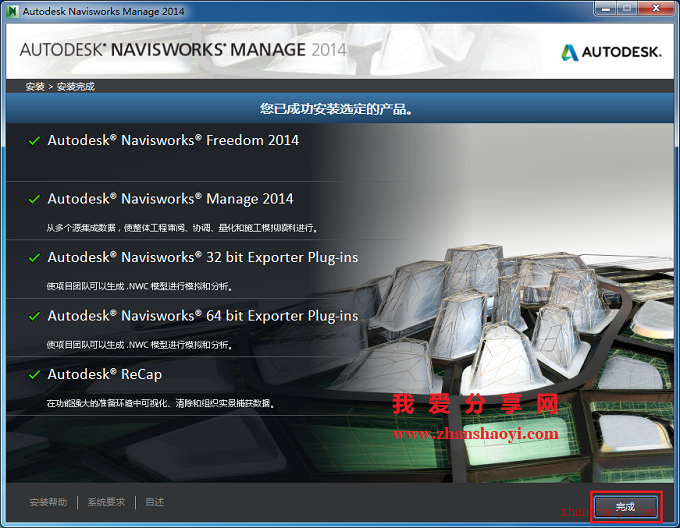Click the disabled maximize button in title bar

627,9
